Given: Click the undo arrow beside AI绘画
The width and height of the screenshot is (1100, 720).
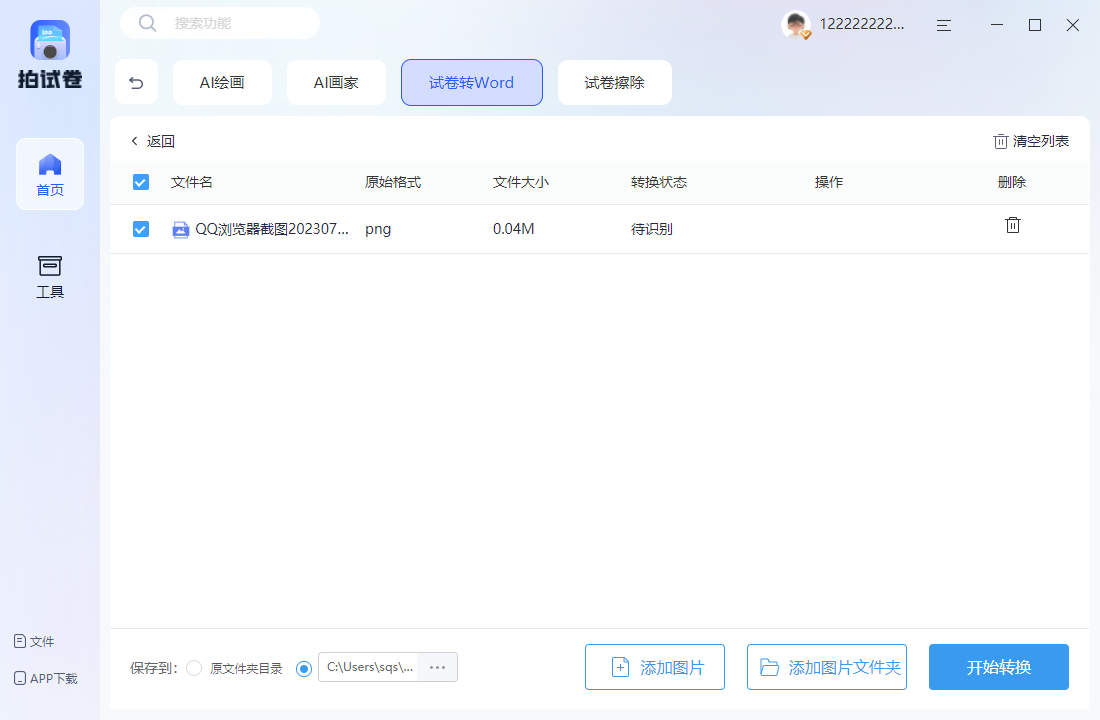Looking at the screenshot, I should coord(136,82).
